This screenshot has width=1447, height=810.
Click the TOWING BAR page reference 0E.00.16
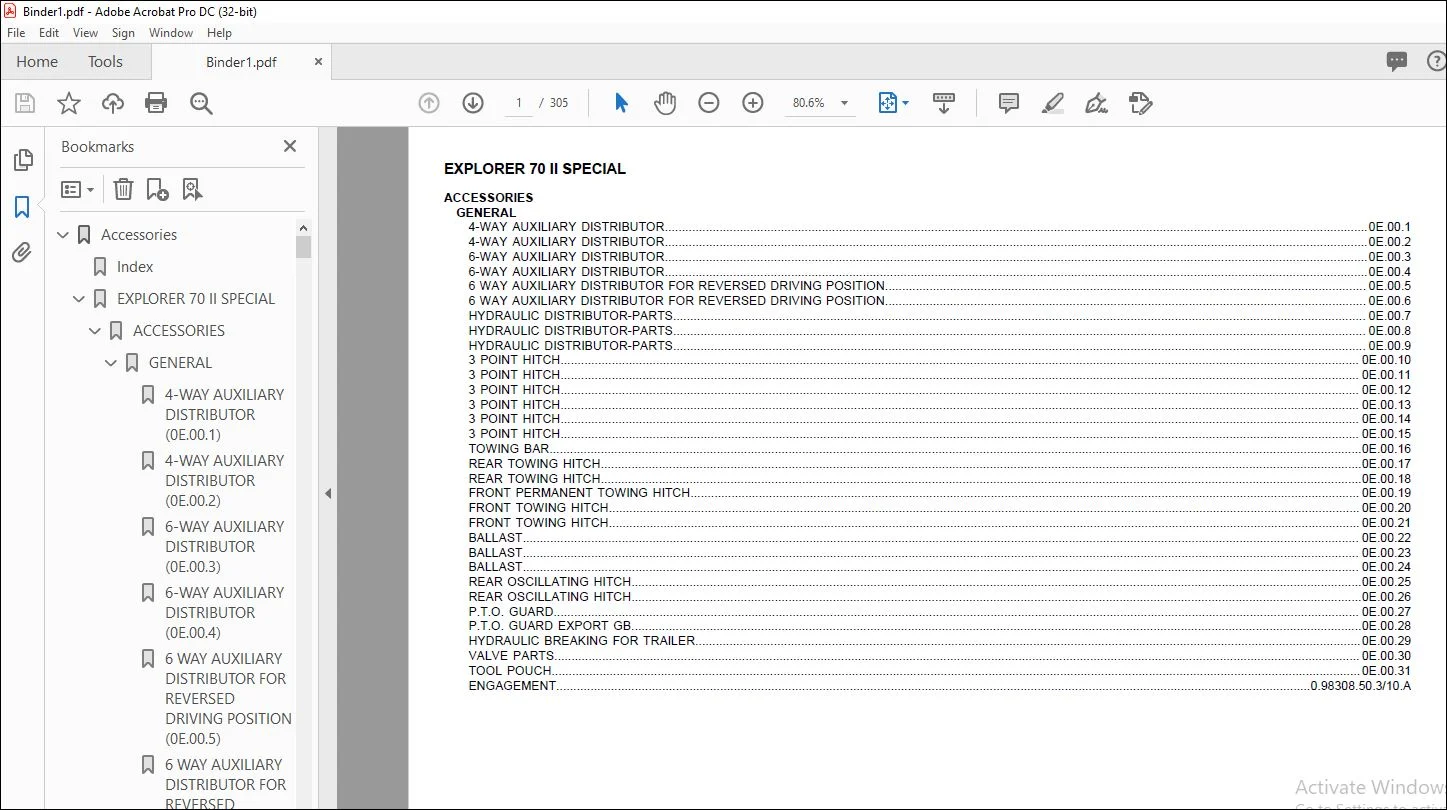1386,449
